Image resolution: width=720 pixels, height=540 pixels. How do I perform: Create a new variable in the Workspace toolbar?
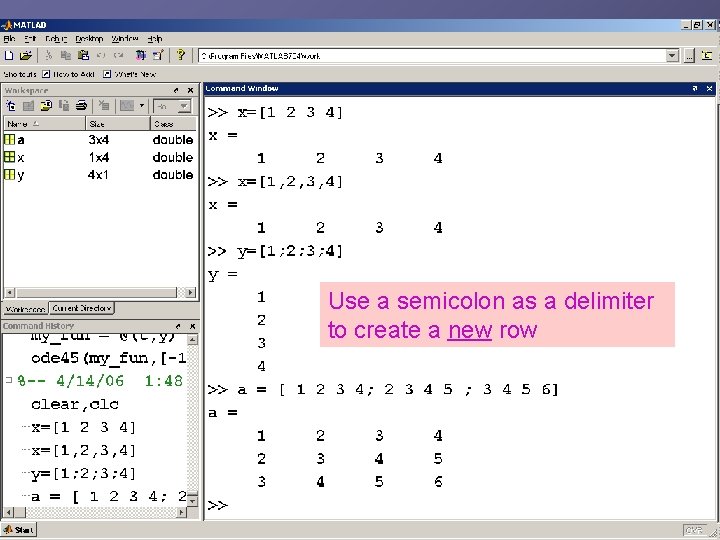click(x=11, y=106)
